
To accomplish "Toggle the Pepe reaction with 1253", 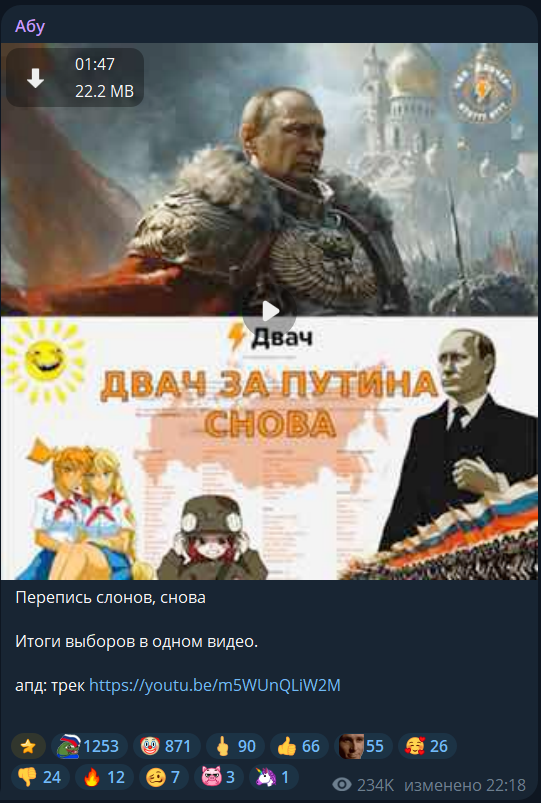I will pyautogui.click(x=89, y=746).
